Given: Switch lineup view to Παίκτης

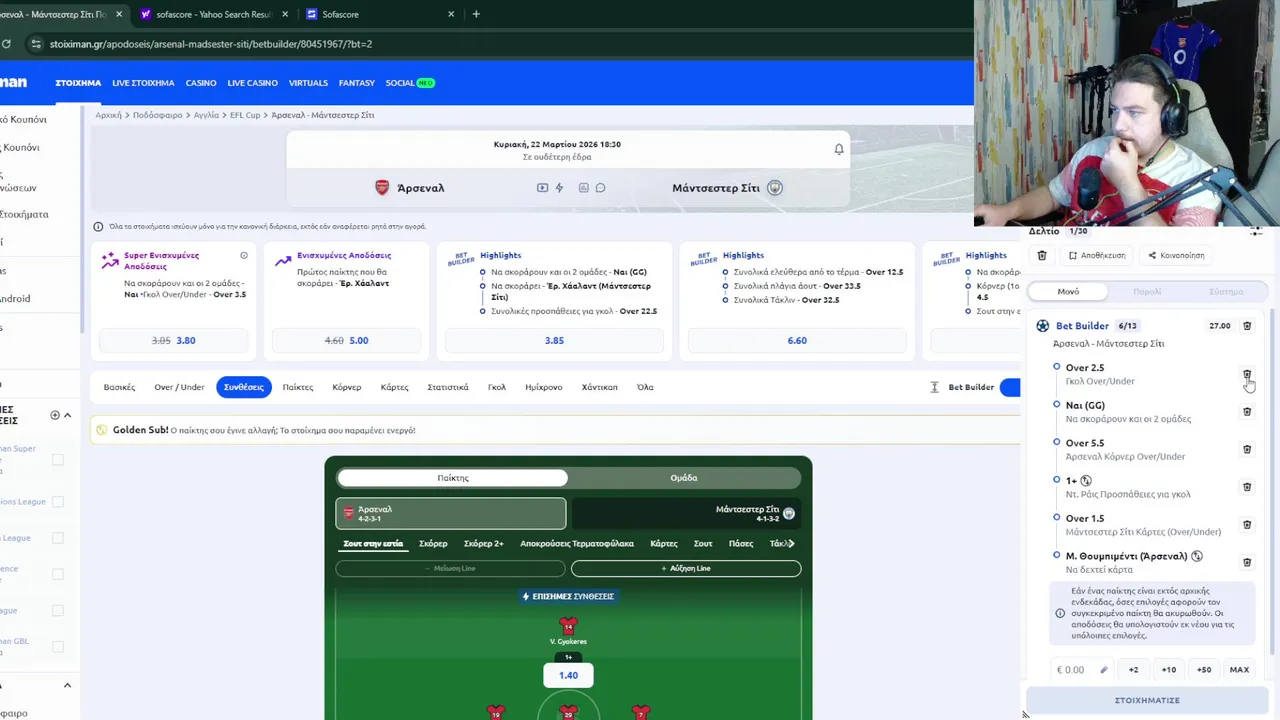Looking at the screenshot, I should click(x=452, y=478).
